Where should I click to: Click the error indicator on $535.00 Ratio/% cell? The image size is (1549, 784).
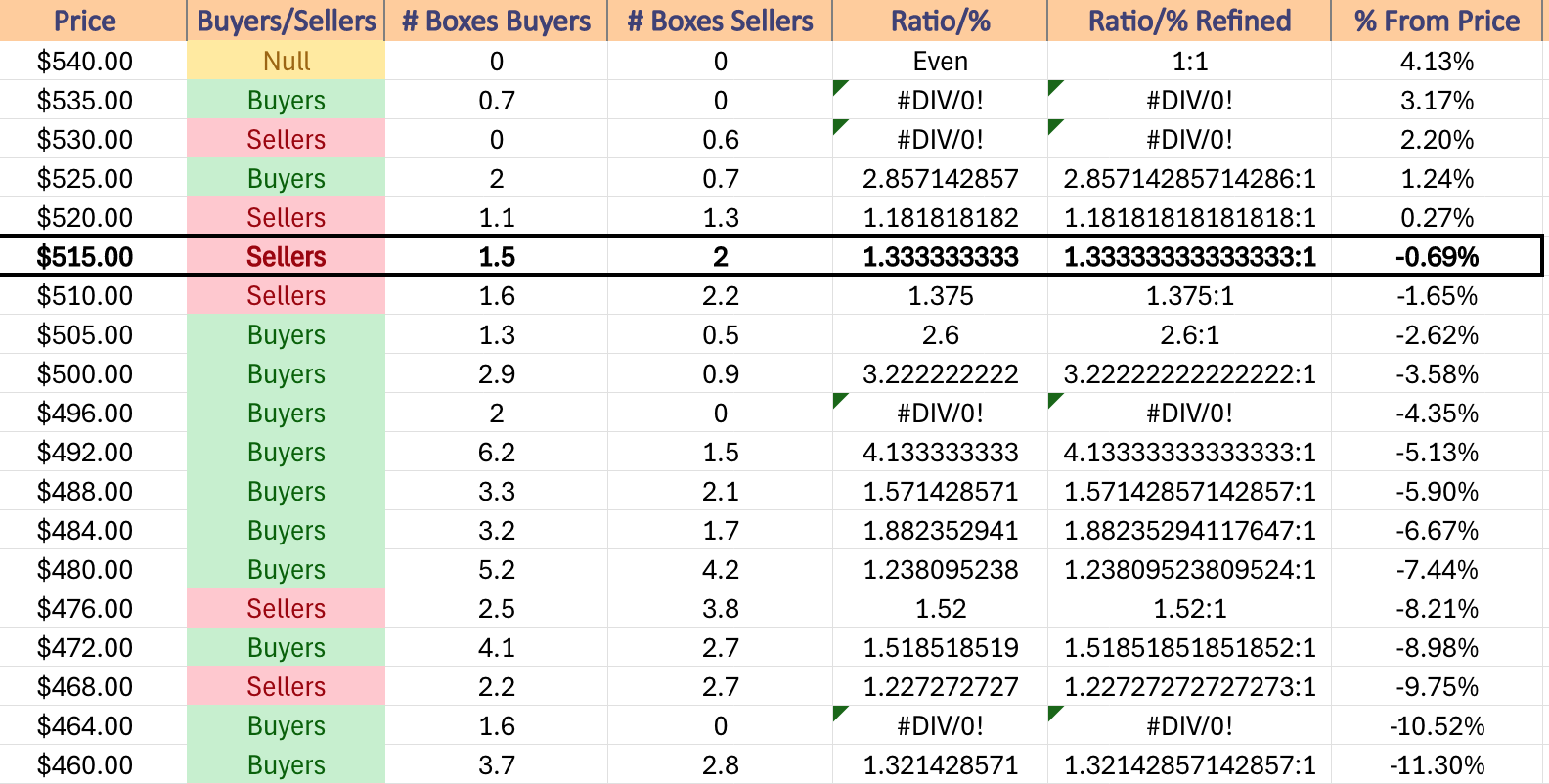(x=839, y=87)
